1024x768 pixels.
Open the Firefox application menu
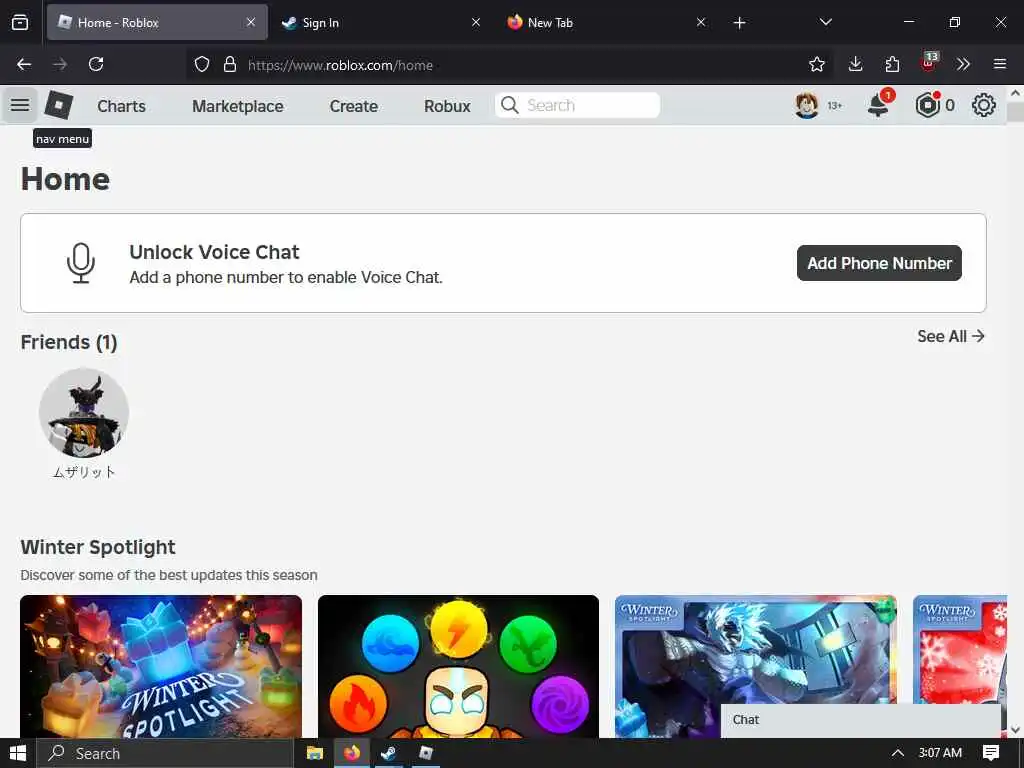click(1000, 64)
